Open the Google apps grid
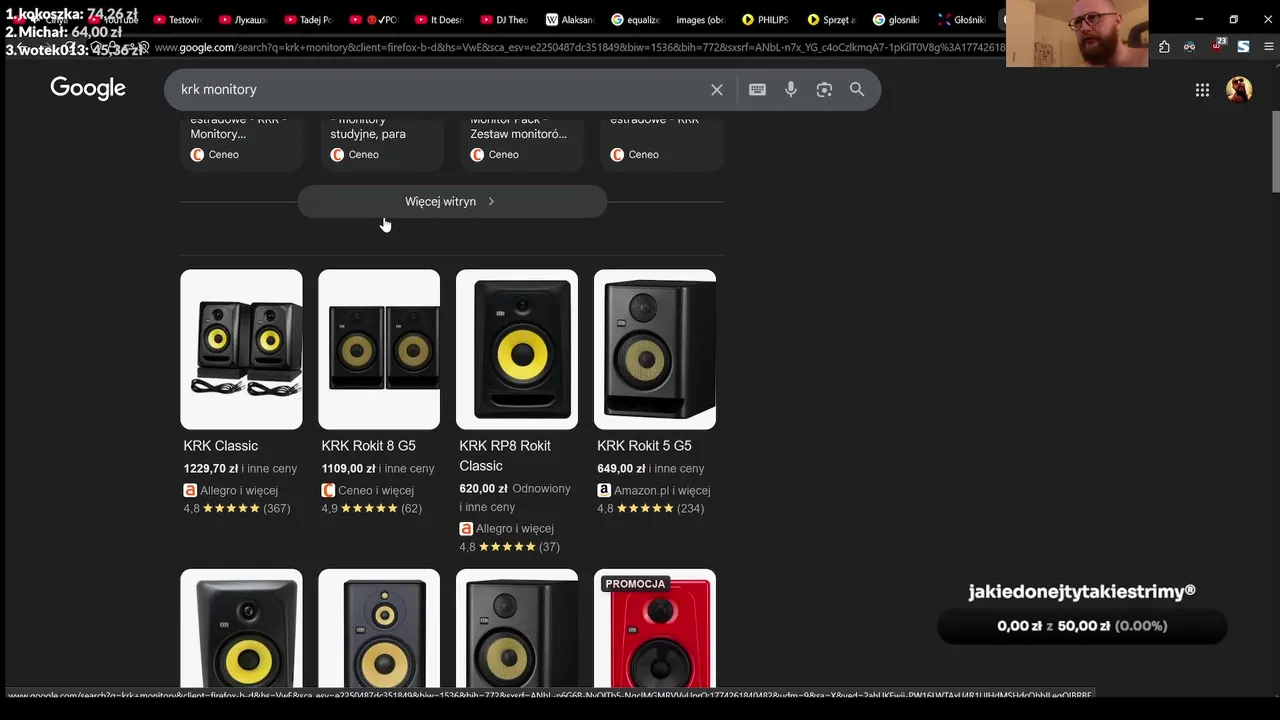 coord(1202,90)
